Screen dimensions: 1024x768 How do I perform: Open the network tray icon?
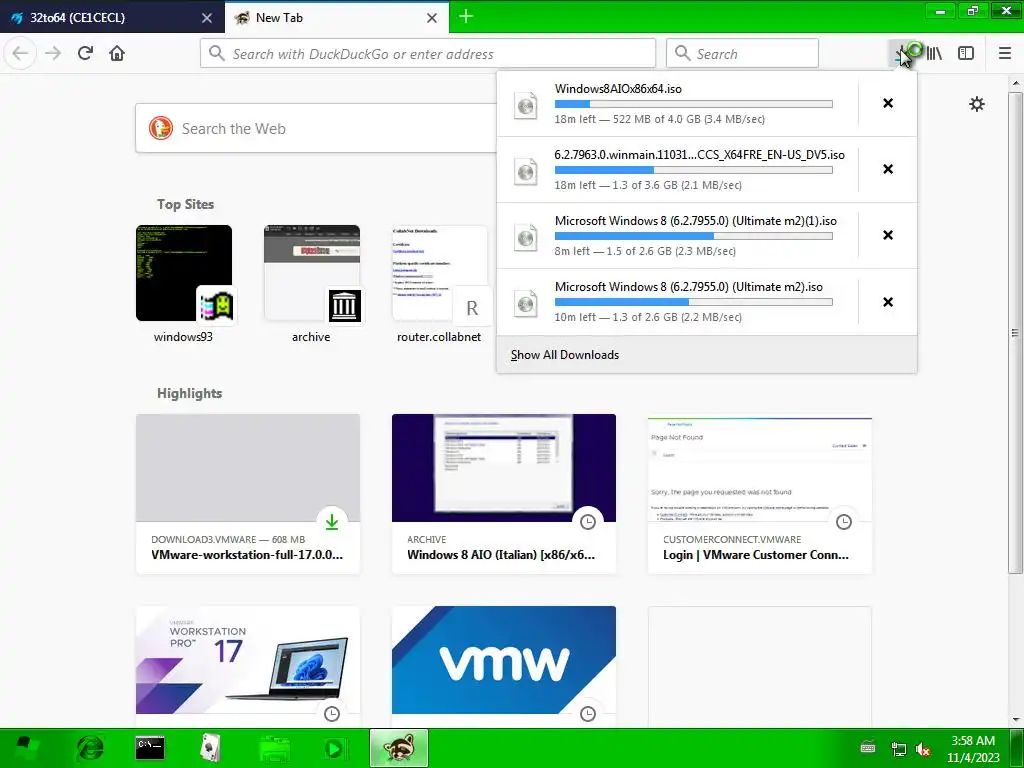[x=898, y=749]
